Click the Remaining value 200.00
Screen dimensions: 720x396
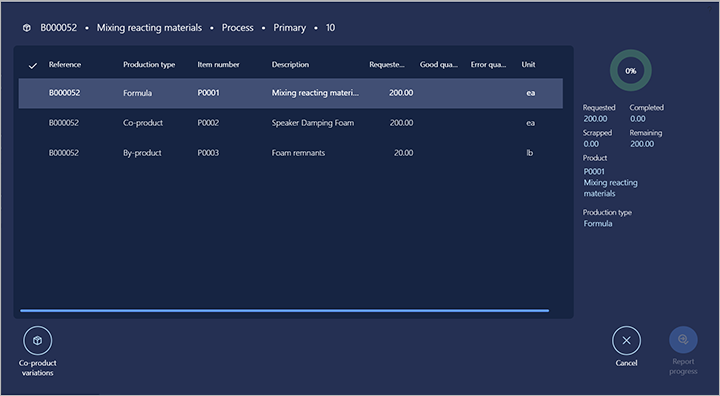coord(641,144)
